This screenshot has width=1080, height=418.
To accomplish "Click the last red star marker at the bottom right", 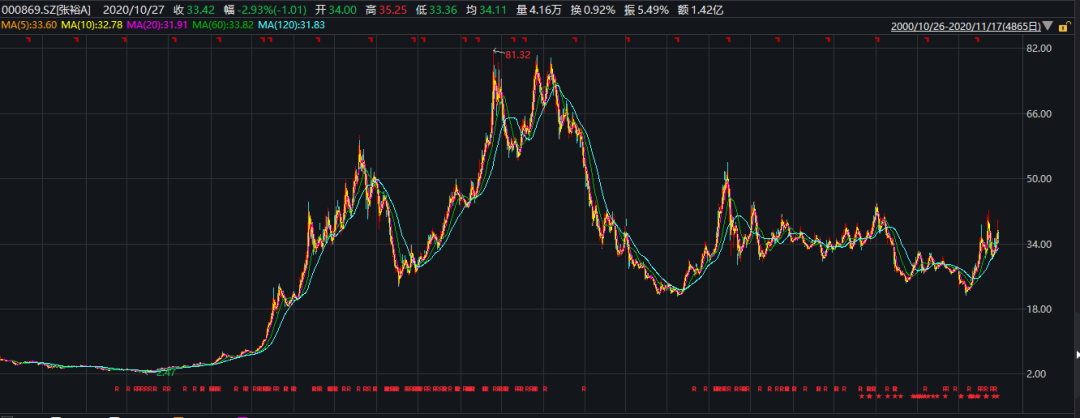I will [x=997, y=397].
